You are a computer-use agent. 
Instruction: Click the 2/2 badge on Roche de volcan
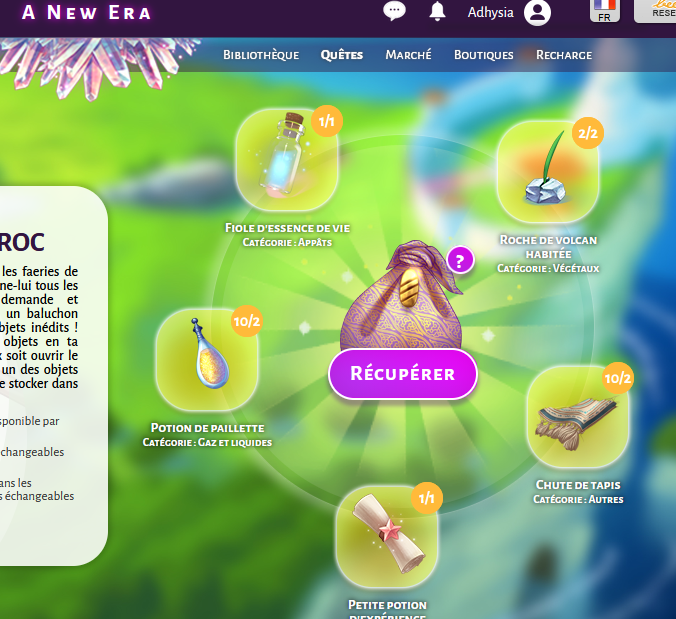pyautogui.click(x=588, y=133)
